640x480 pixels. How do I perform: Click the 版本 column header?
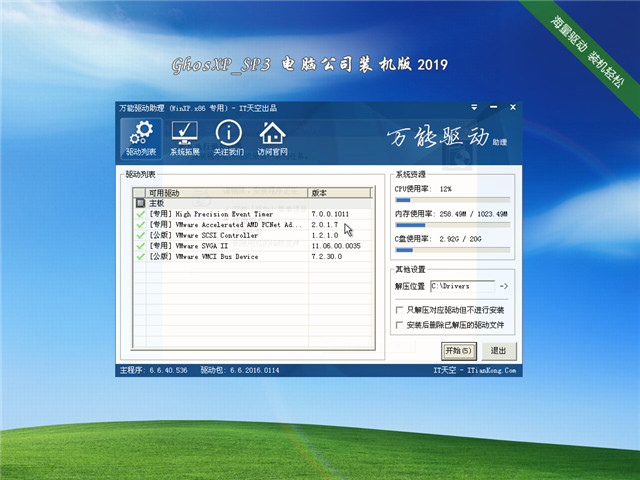pyautogui.click(x=339, y=193)
